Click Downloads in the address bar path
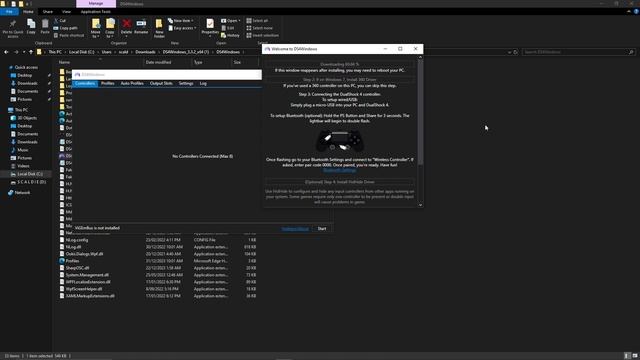Image resolution: width=640 pixels, height=360 pixels. (145, 52)
